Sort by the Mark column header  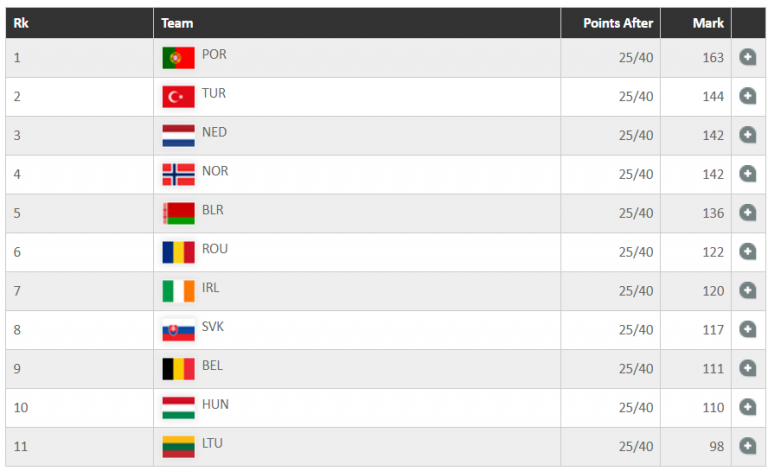[x=708, y=23]
